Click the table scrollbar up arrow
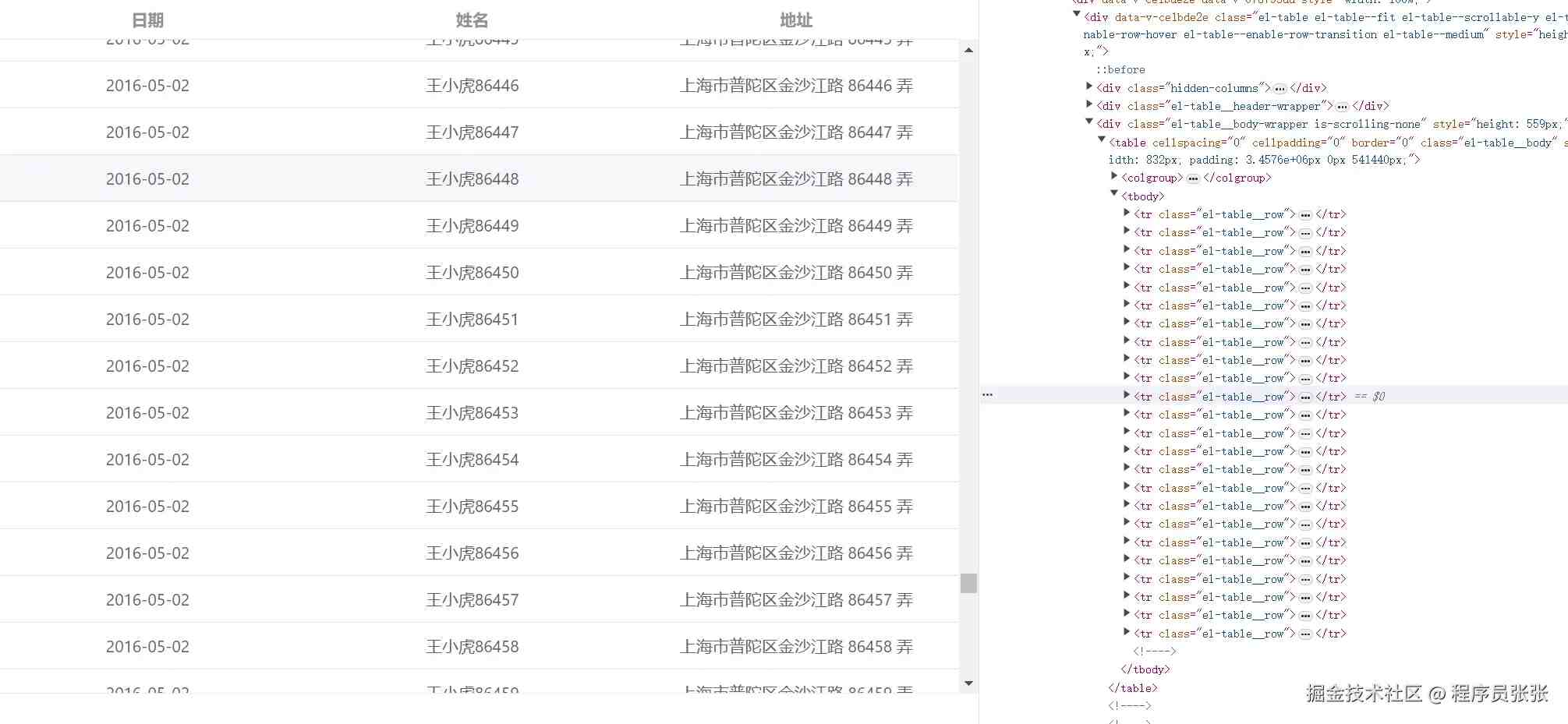This screenshot has height=724, width=1568. point(968,50)
